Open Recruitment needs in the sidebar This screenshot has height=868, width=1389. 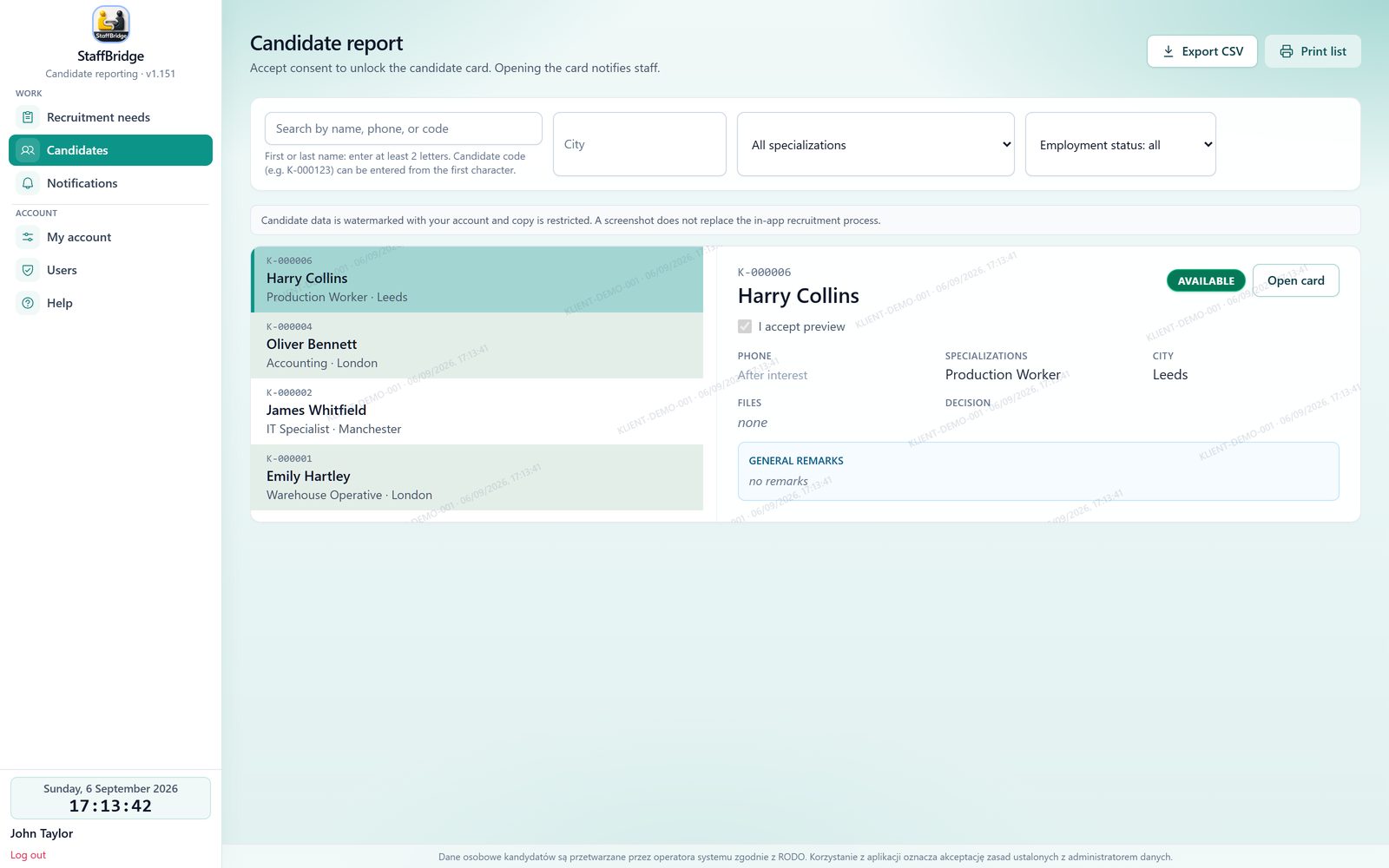(x=110, y=117)
